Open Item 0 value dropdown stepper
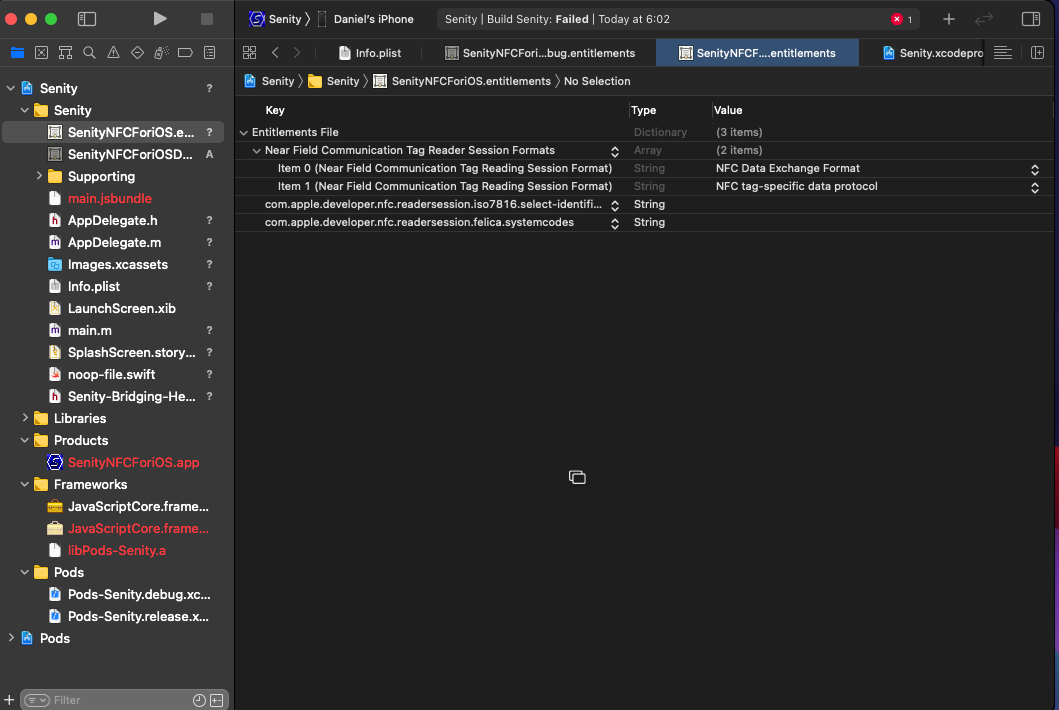 click(1035, 169)
